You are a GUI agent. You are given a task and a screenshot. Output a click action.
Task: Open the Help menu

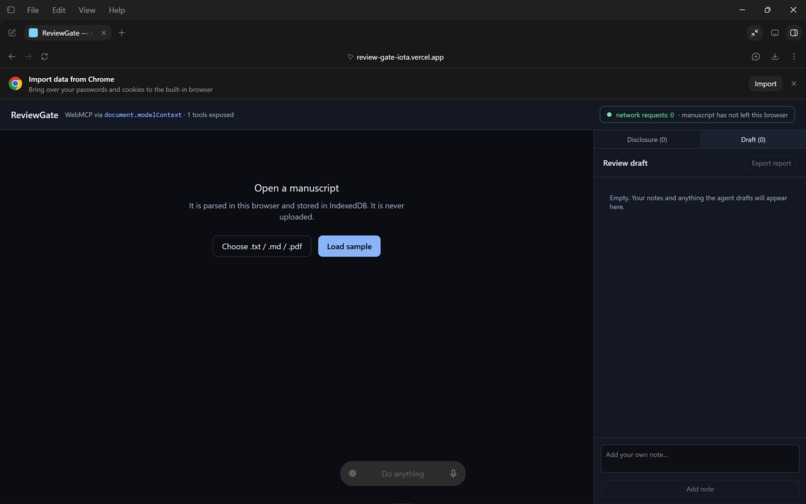point(117,10)
